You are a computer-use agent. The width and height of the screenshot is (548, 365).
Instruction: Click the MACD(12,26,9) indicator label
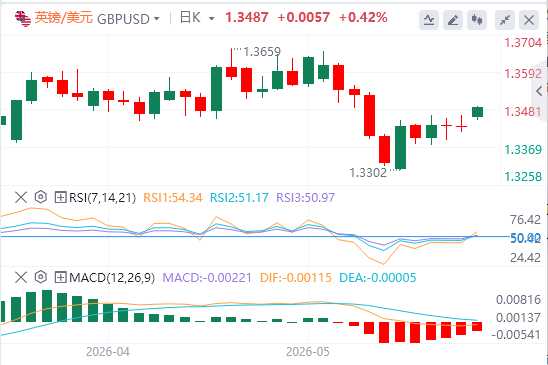(x=112, y=278)
